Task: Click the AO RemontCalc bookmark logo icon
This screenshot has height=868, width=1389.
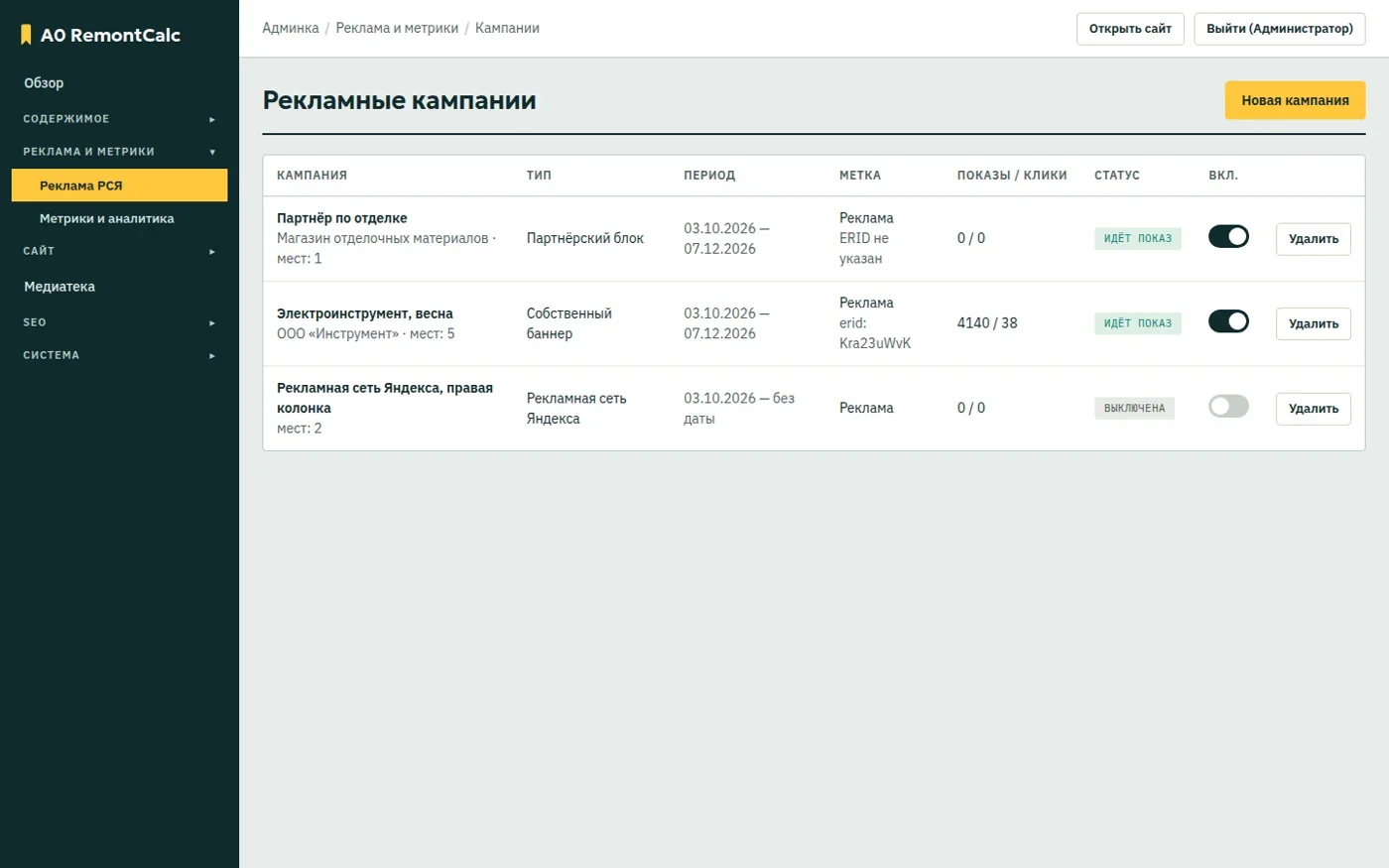Action: 26,35
